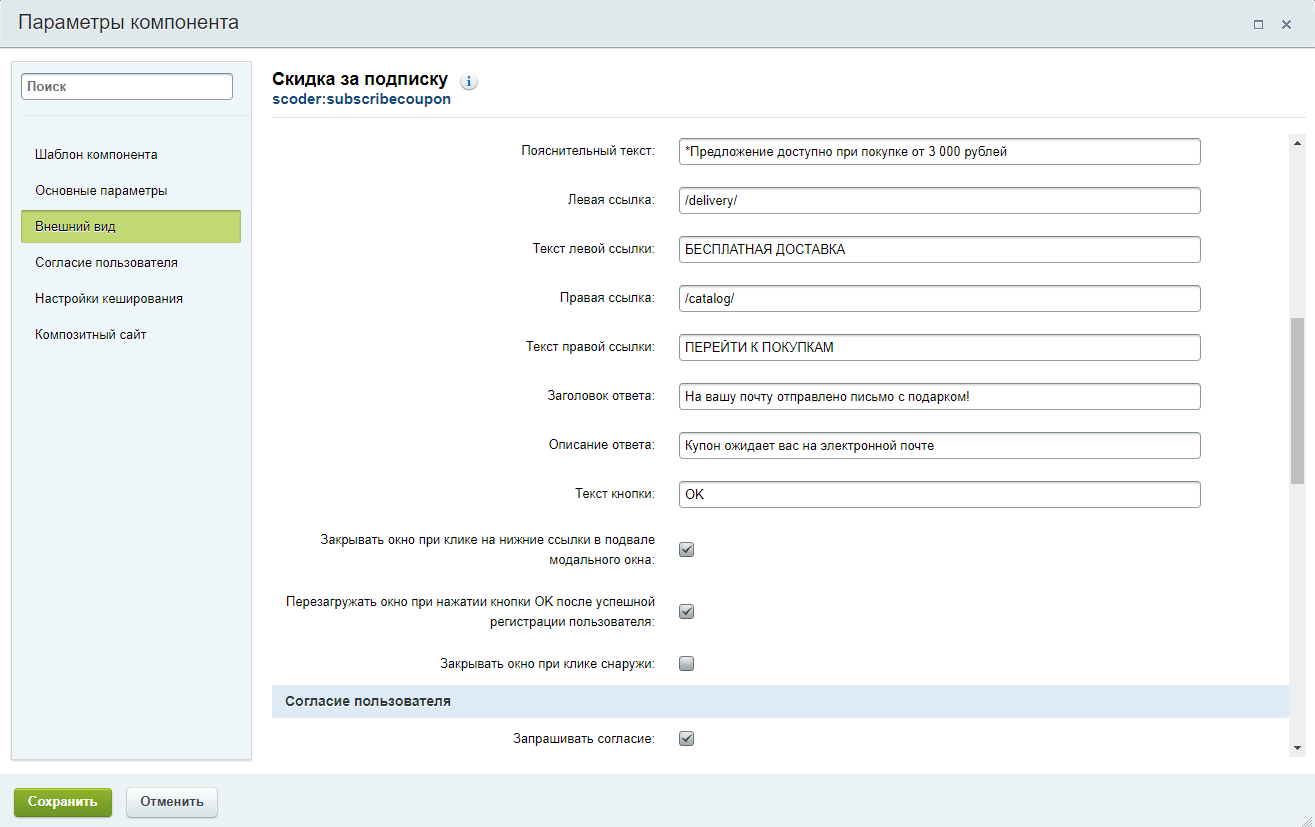Click the scrollbar down arrow

(x=1297, y=748)
